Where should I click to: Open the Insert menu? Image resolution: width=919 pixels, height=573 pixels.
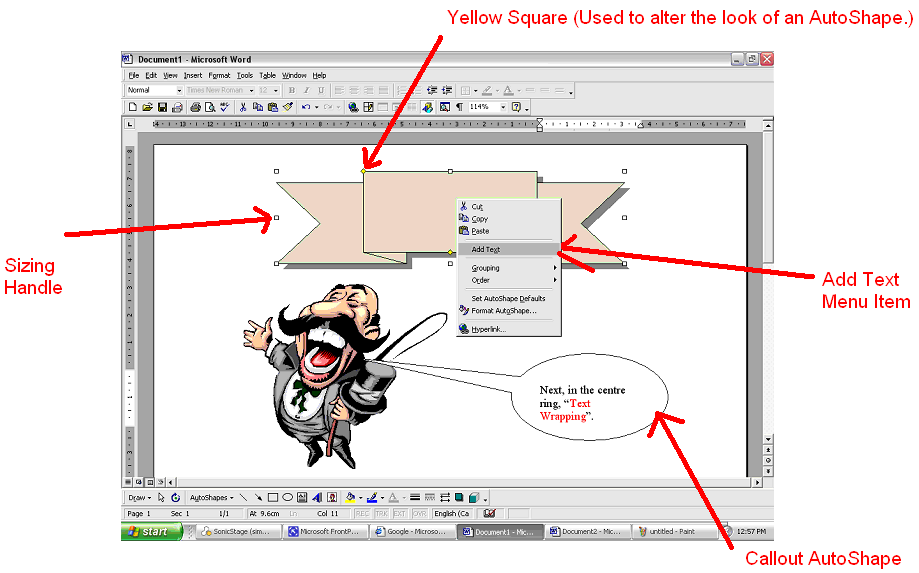click(x=193, y=76)
